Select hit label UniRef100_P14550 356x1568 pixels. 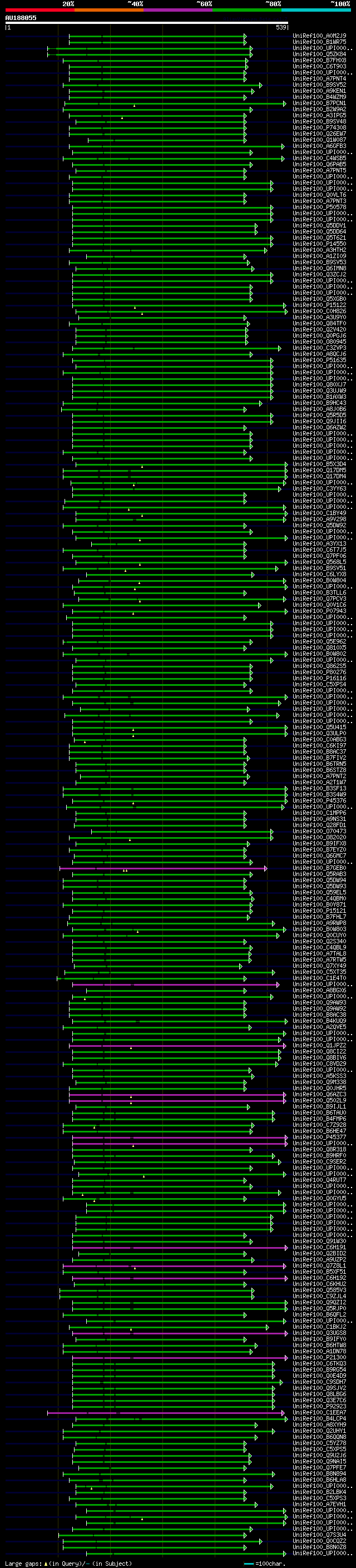pos(319,244)
